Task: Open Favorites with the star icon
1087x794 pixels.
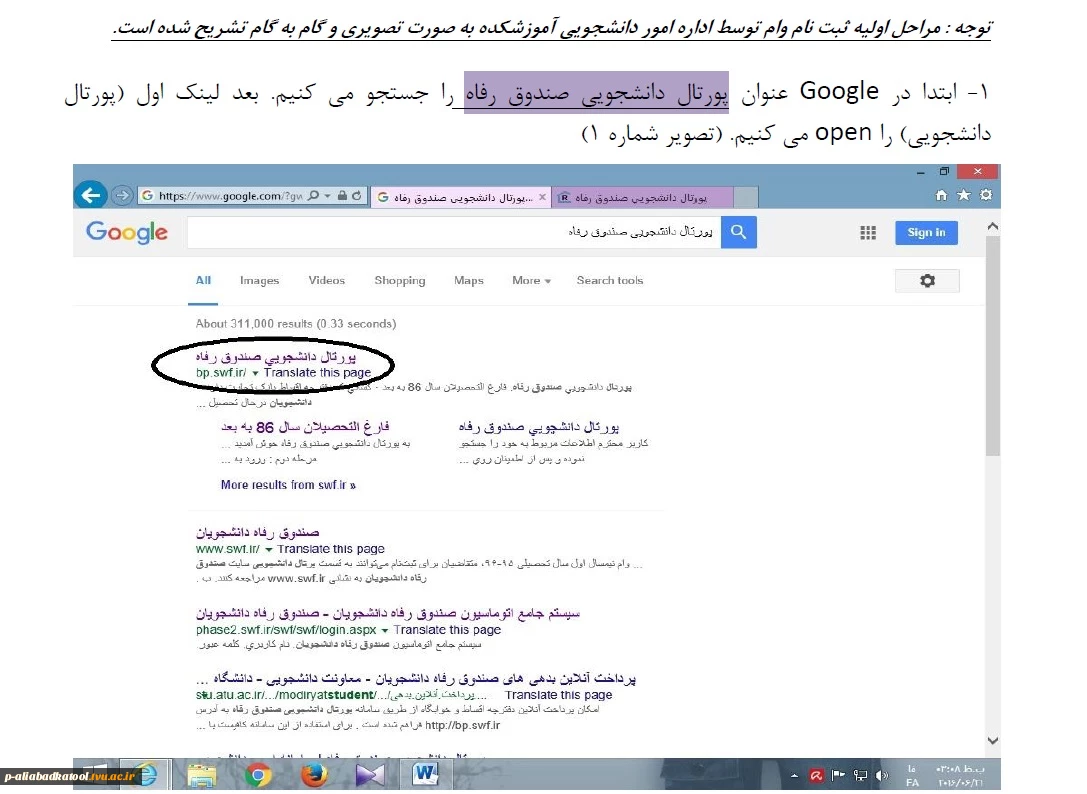Action: (964, 196)
